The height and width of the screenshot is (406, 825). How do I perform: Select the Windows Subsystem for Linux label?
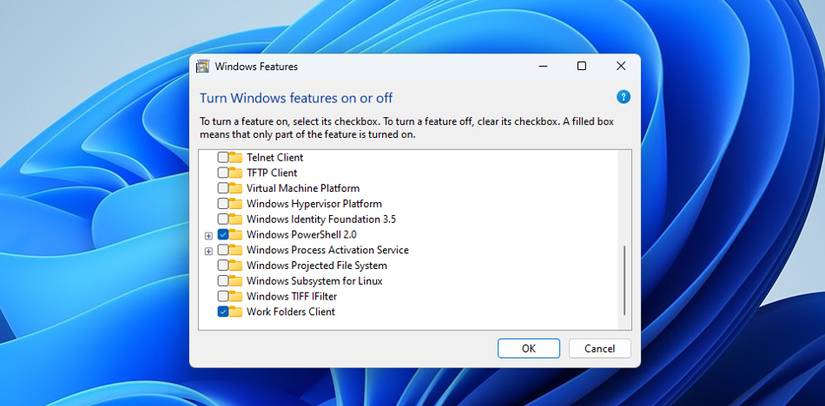314,281
